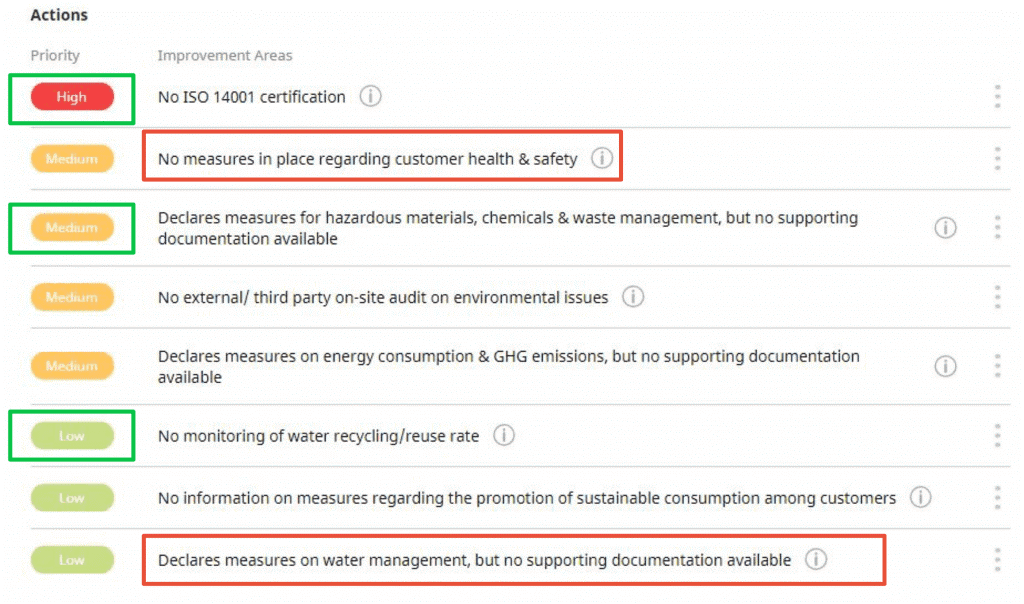This screenshot has height=604, width=1024.
Task: Open info icon for customer health & safety
Action: pos(601,158)
